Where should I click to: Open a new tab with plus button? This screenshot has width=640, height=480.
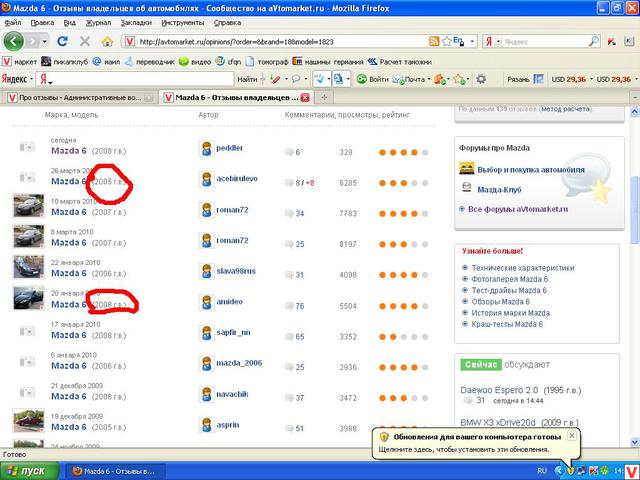pos(324,97)
